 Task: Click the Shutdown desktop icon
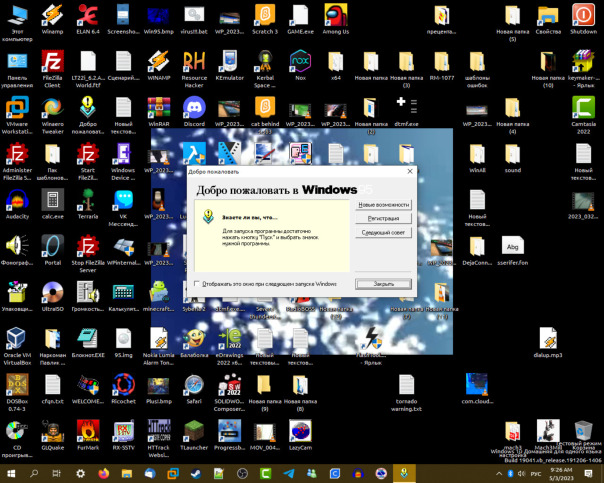(583, 18)
